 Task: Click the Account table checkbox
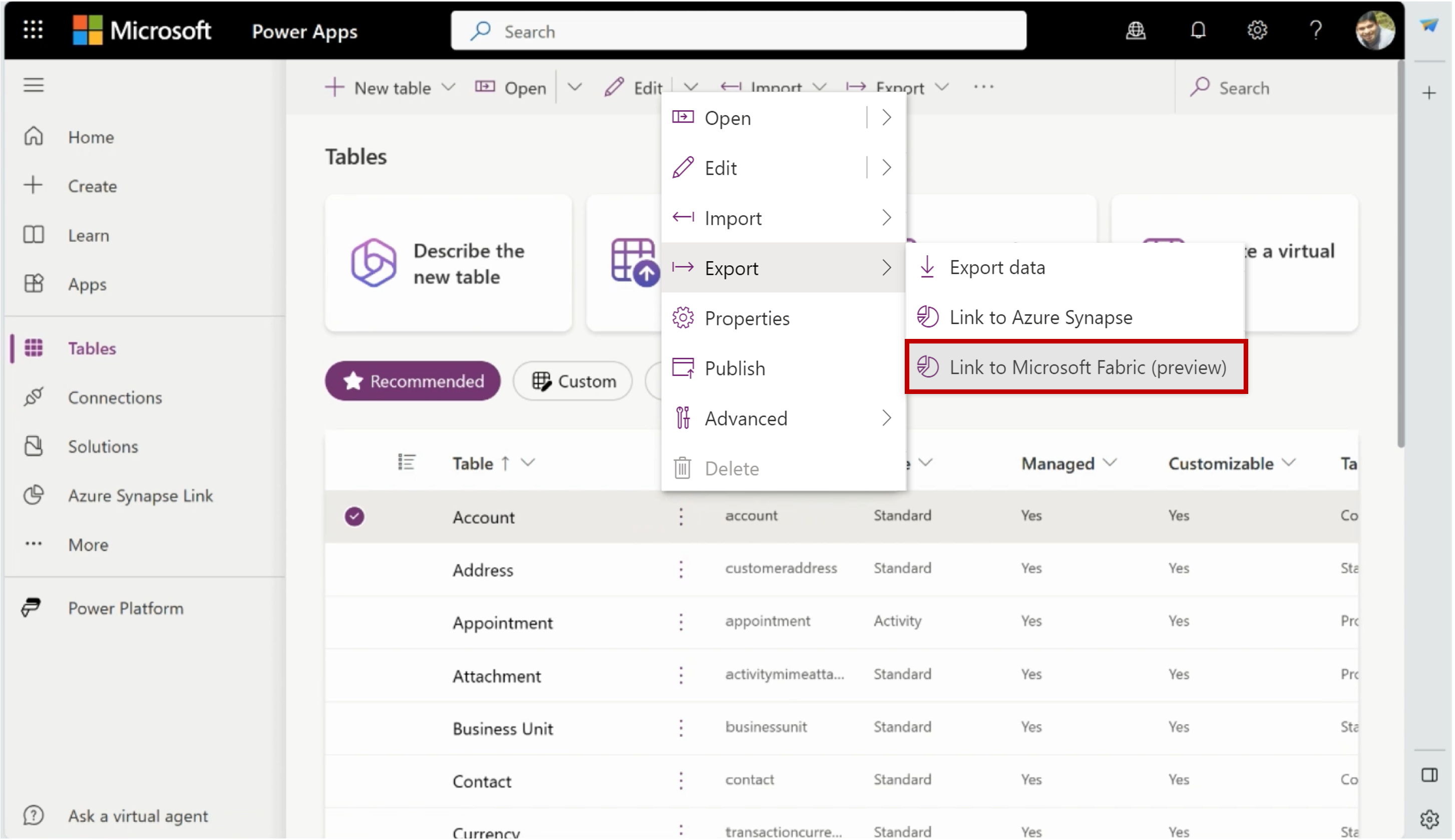pyautogui.click(x=354, y=516)
